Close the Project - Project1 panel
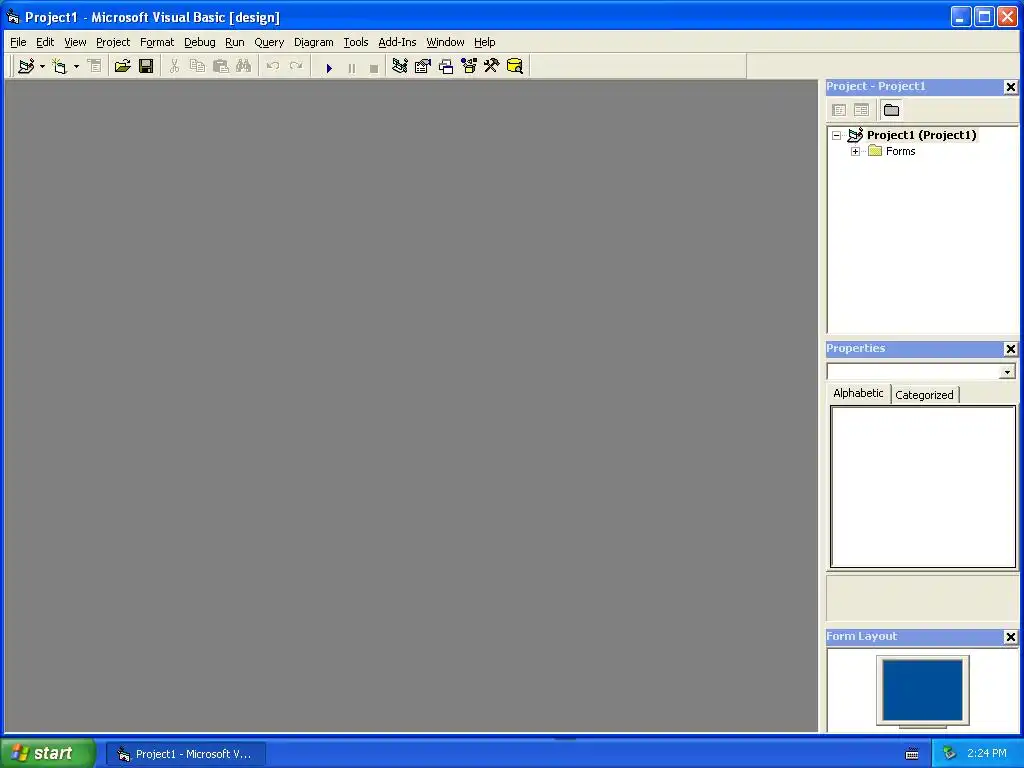This screenshot has width=1024, height=768. [1010, 87]
